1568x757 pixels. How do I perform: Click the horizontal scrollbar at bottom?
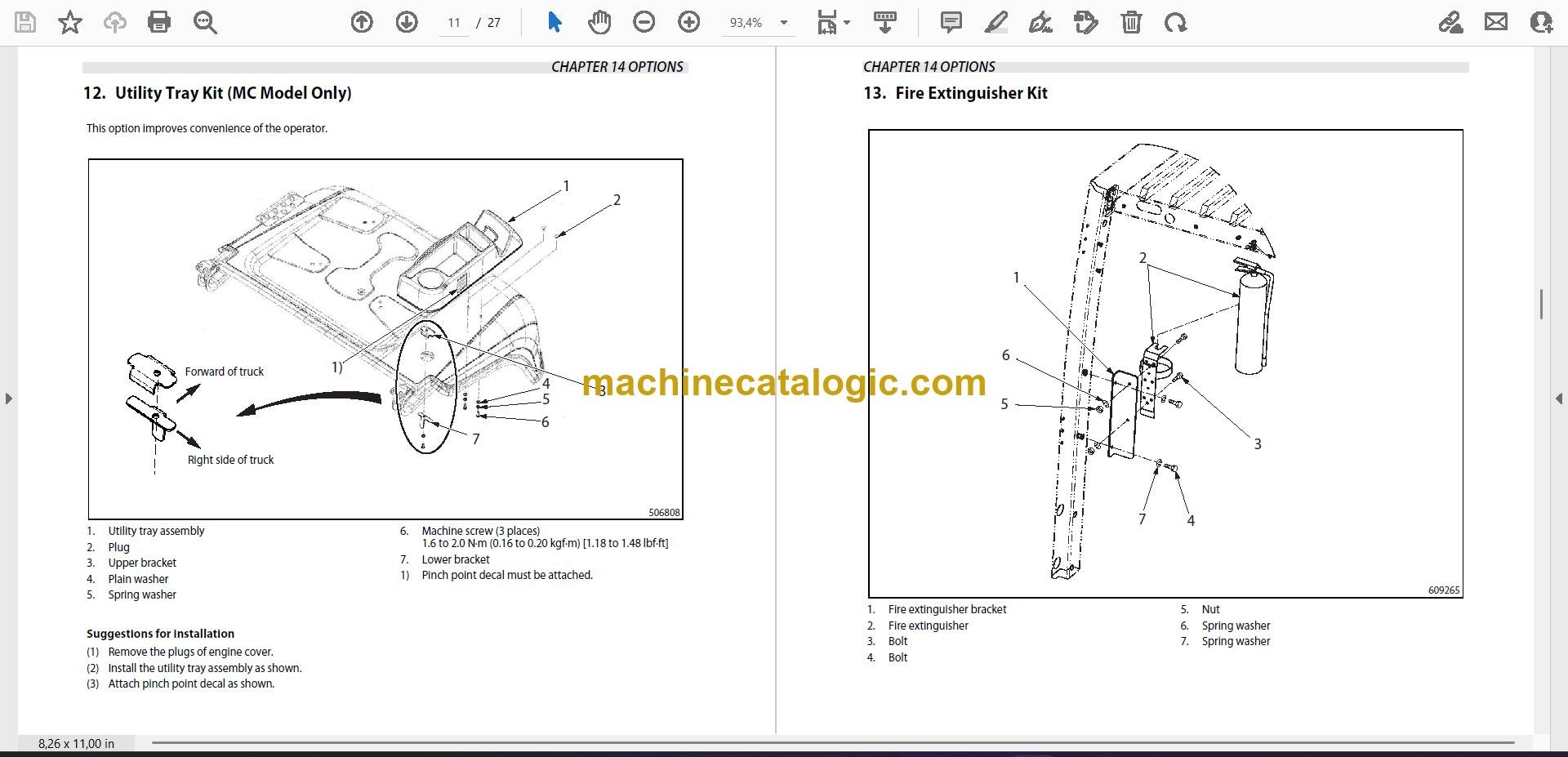click(x=833, y=743)
